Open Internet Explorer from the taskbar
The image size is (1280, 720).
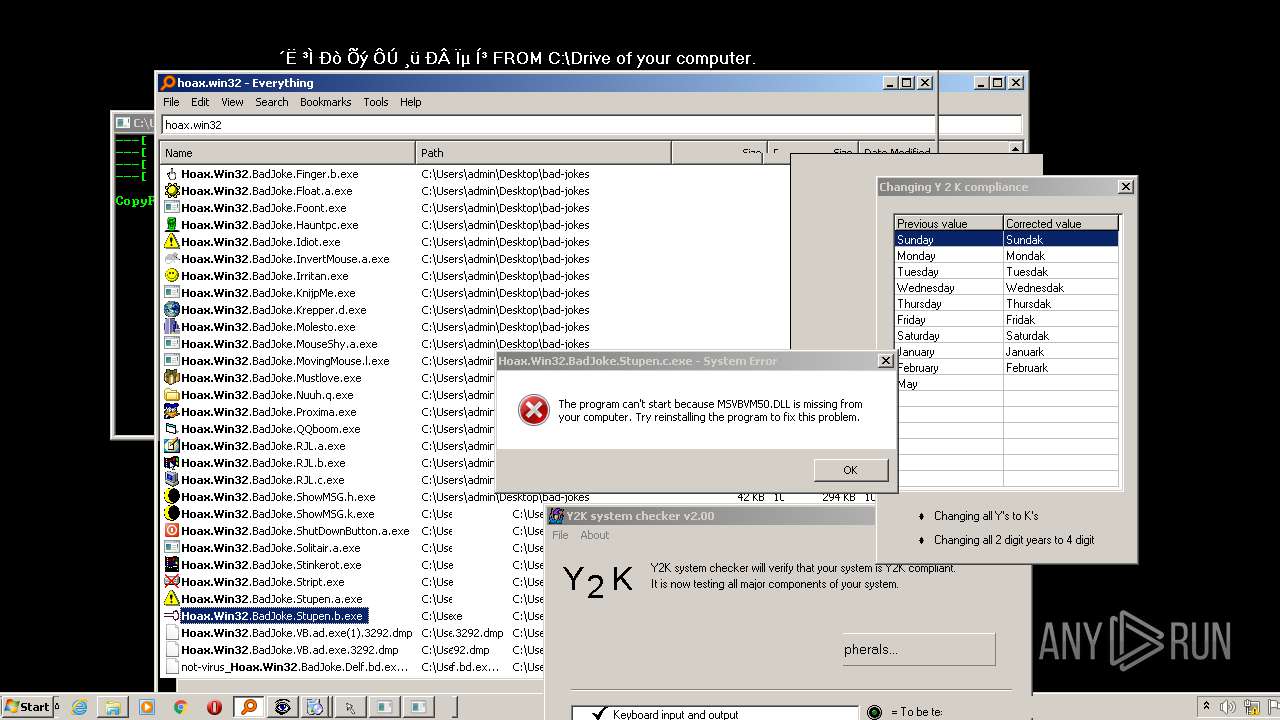pos(79,707)
